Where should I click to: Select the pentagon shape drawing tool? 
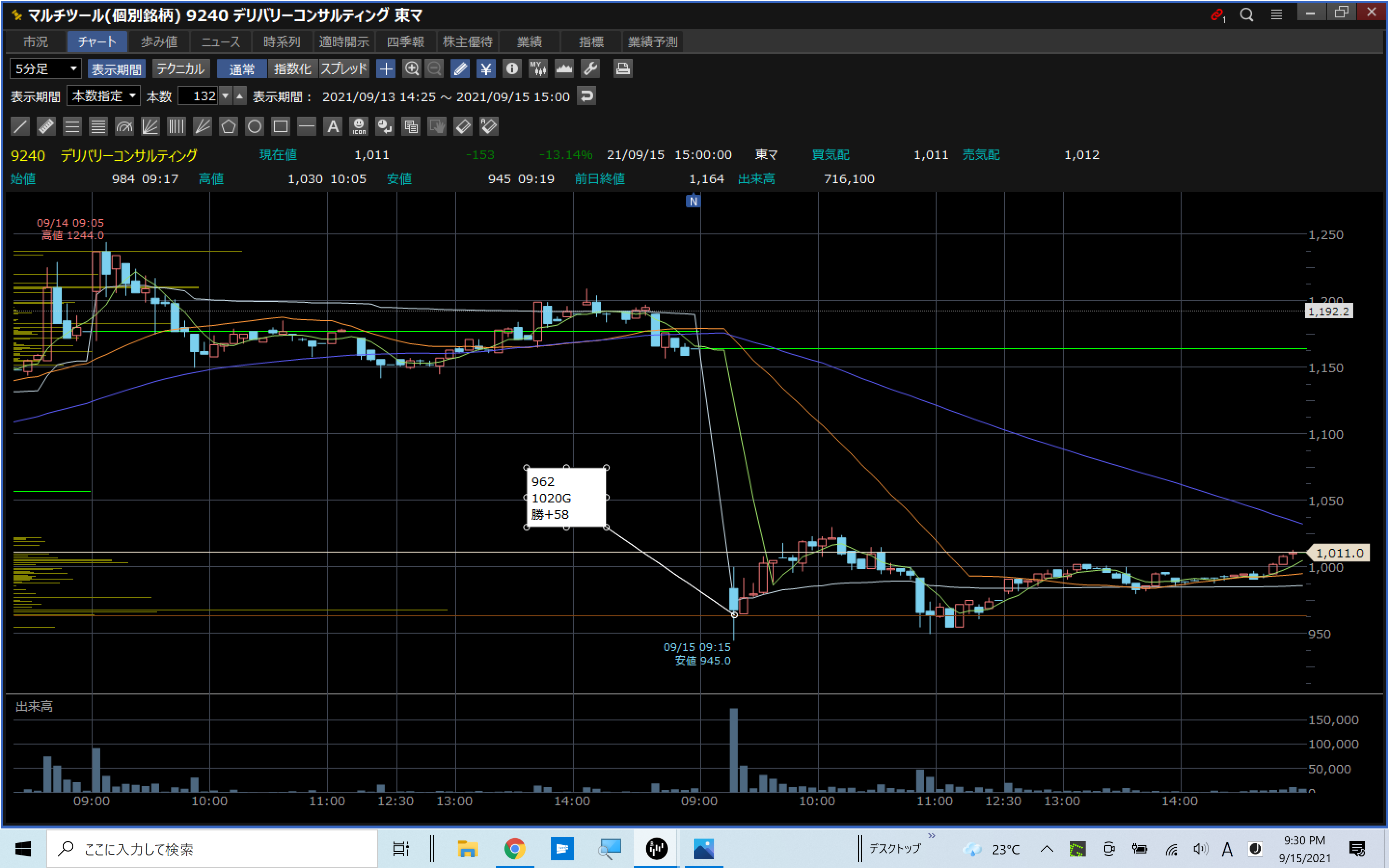coord(229,126)
